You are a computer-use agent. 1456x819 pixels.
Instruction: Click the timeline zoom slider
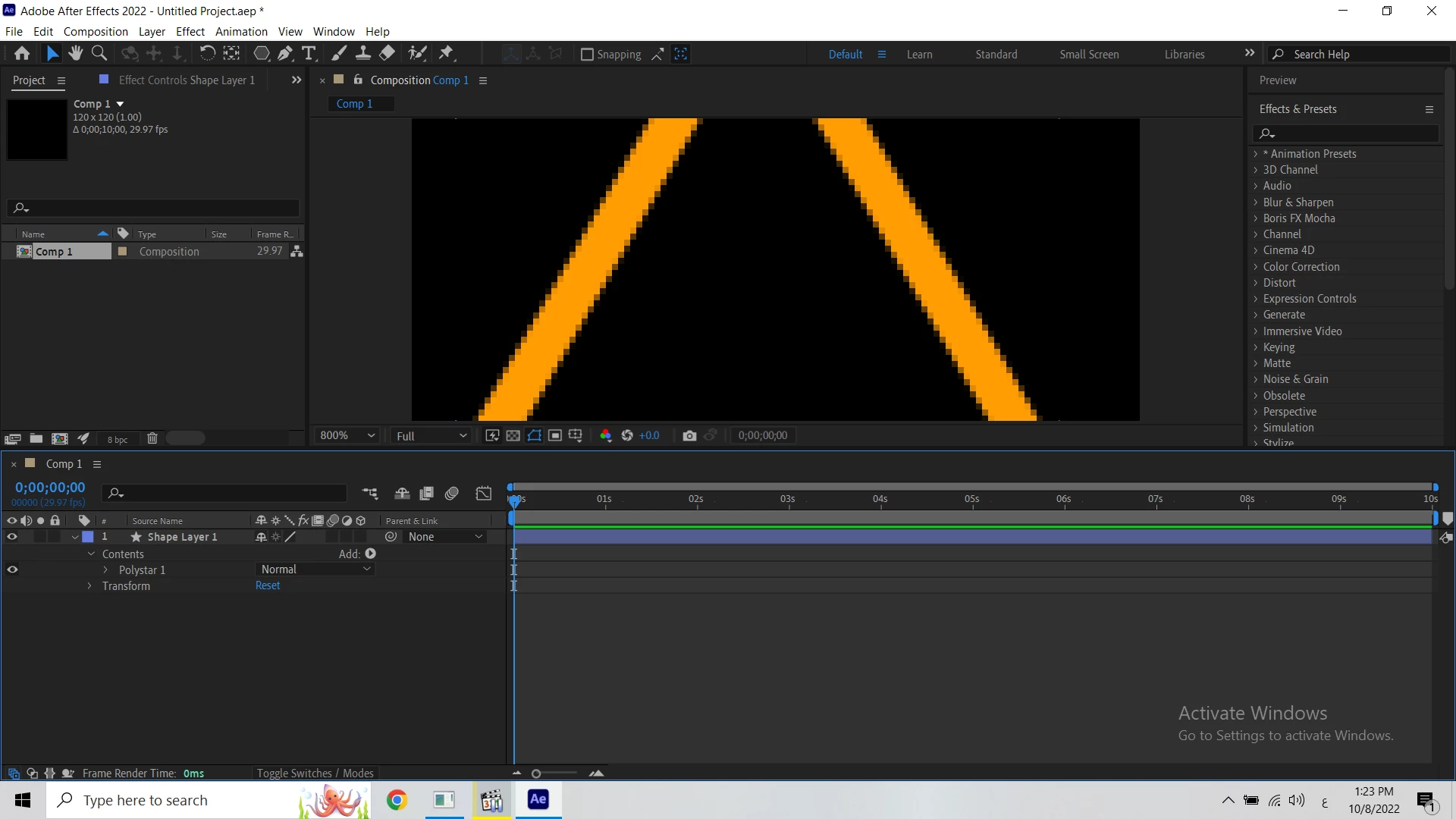point(536,773)
